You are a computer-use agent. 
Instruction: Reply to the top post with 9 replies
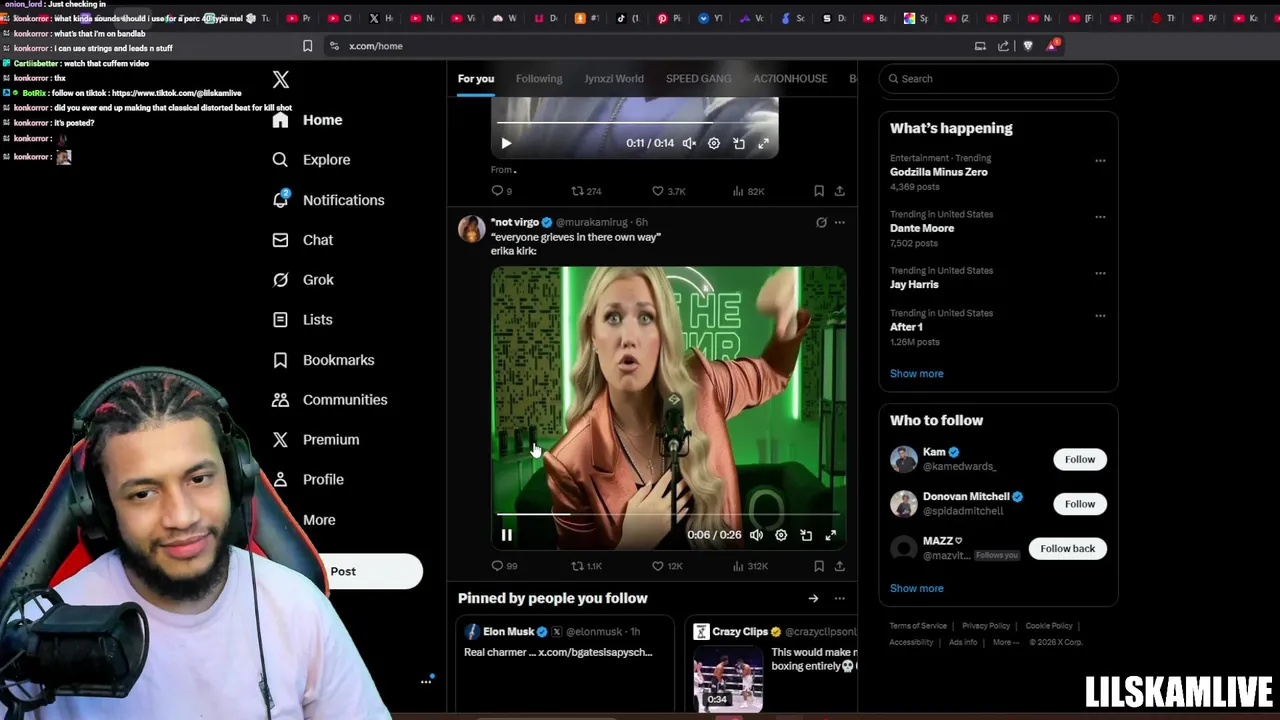pyautogui.click(x=501, y=191)
